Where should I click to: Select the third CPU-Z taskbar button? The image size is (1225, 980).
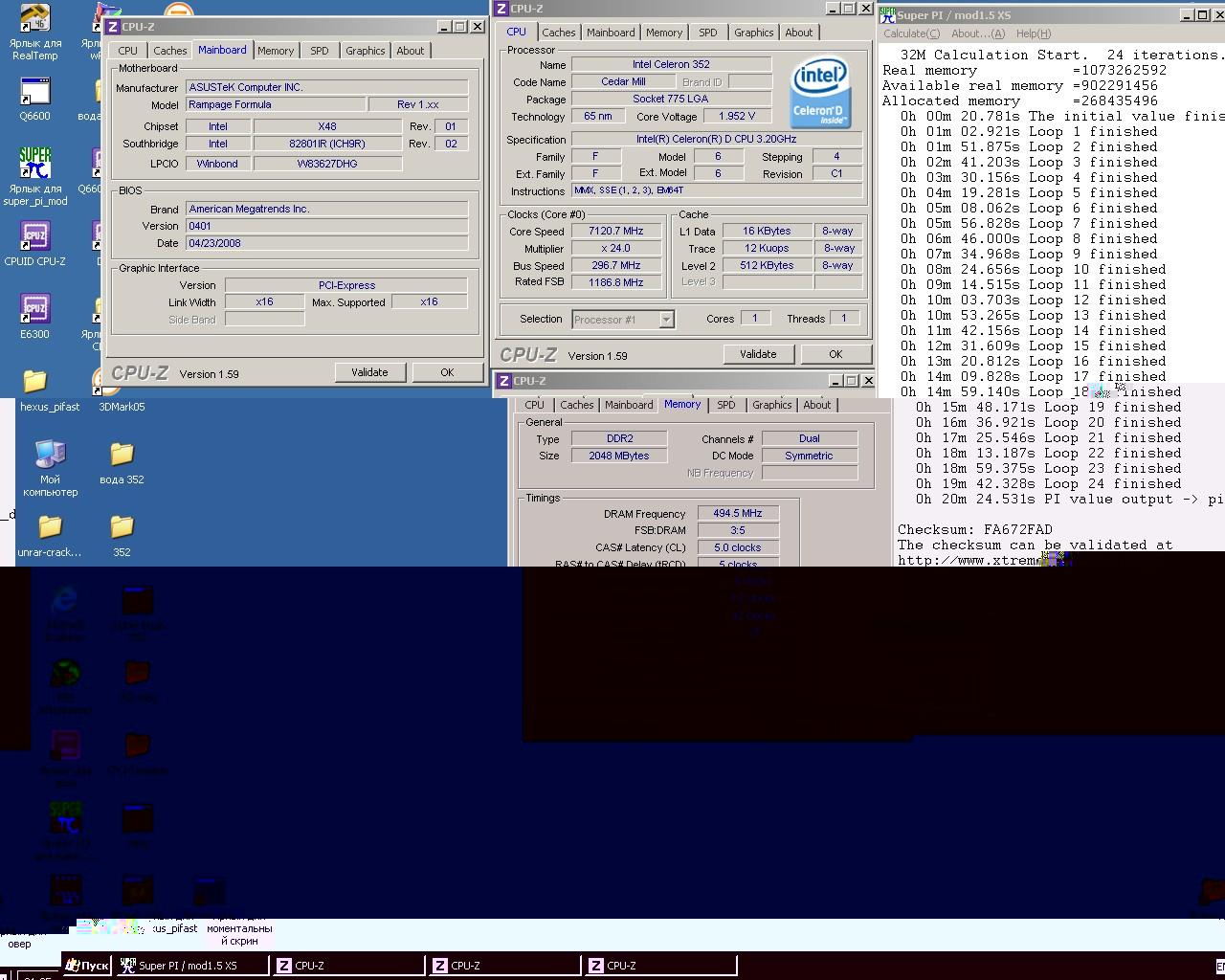(x=660, y=966)
